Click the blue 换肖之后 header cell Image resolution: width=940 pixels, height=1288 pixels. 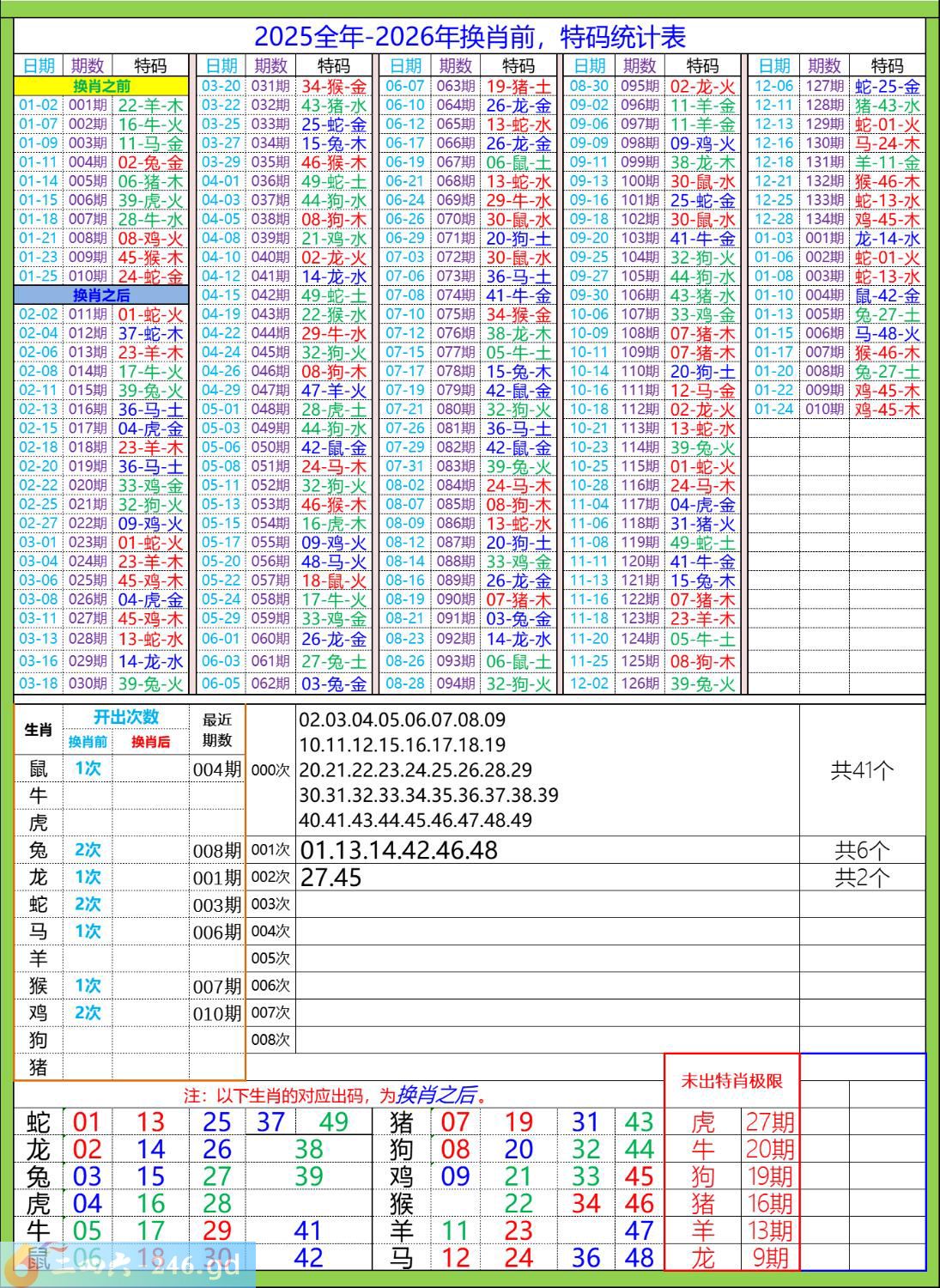tap(101, 295)
